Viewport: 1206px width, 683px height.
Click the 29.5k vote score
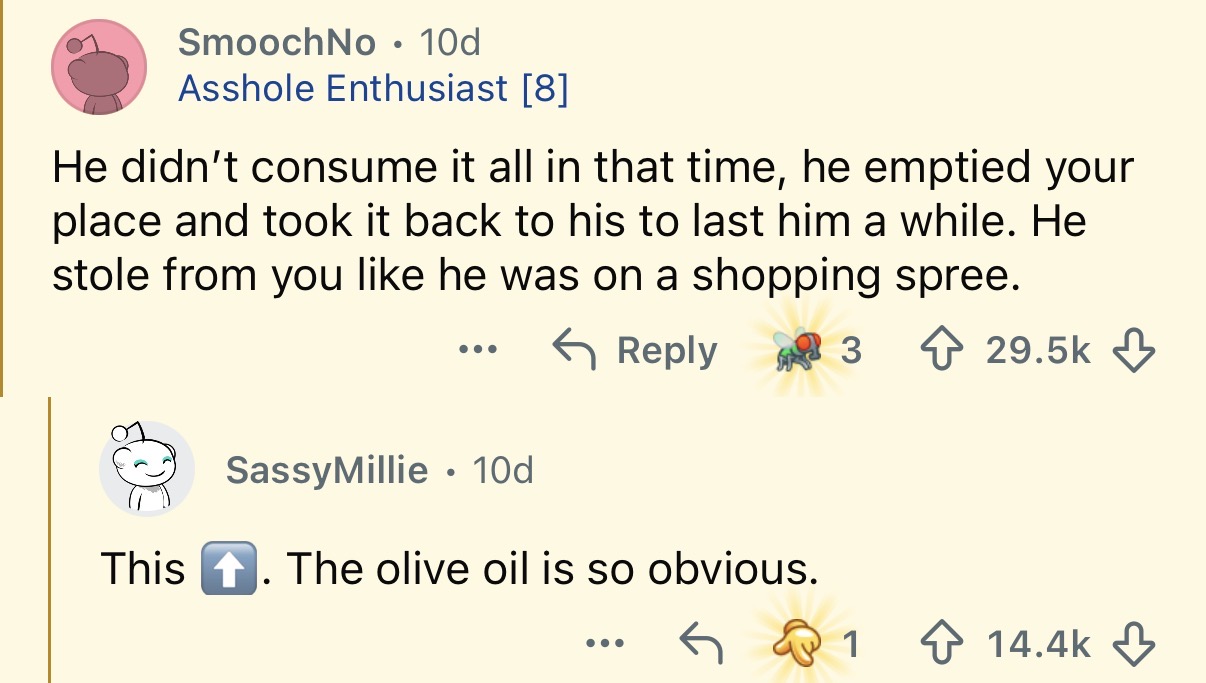(1037, 351)
